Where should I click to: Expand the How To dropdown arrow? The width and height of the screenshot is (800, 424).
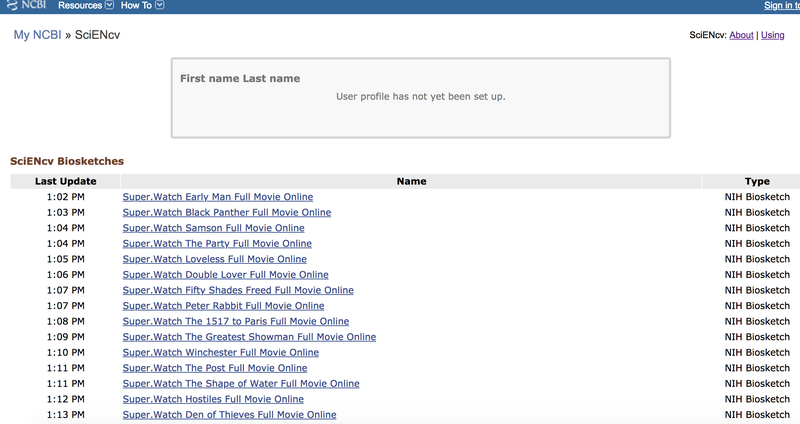(x=160, y=5)
